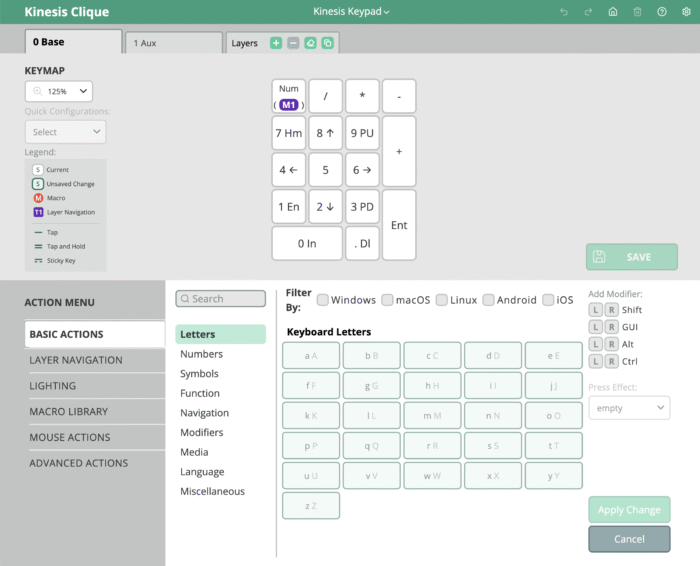Screen dimensions: 700x566
Task: Select the 0 In key
Action: (x=307, y=243)
